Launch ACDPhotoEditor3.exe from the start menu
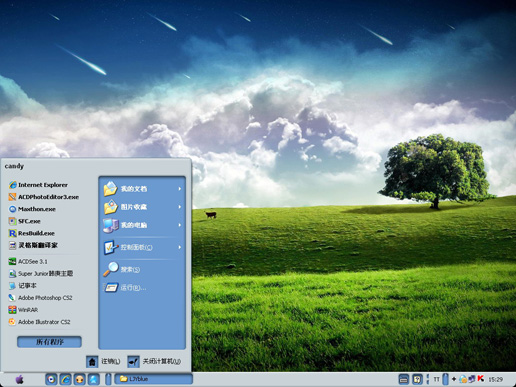The image size is (516, 387). 44,197
